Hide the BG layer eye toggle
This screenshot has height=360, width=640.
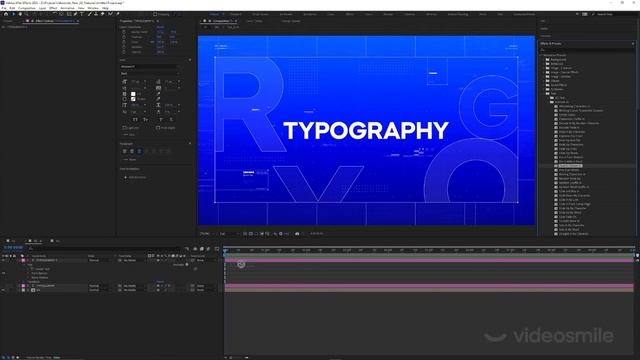[x=3, y=290]
